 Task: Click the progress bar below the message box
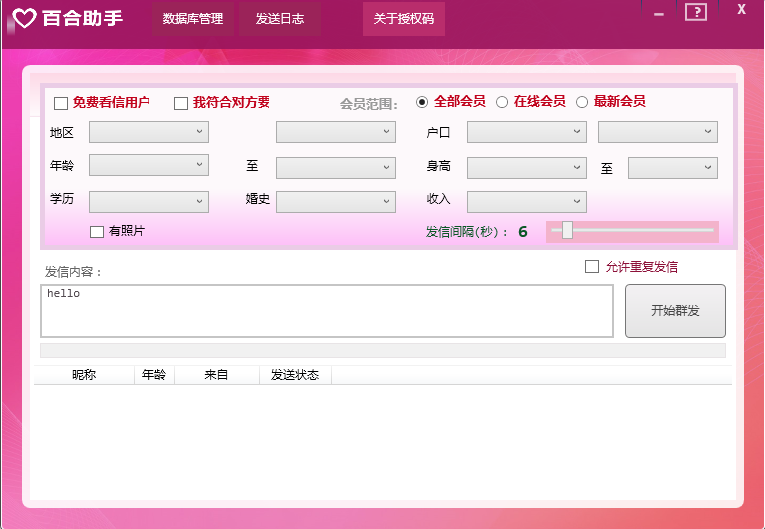tap(382, 350)
